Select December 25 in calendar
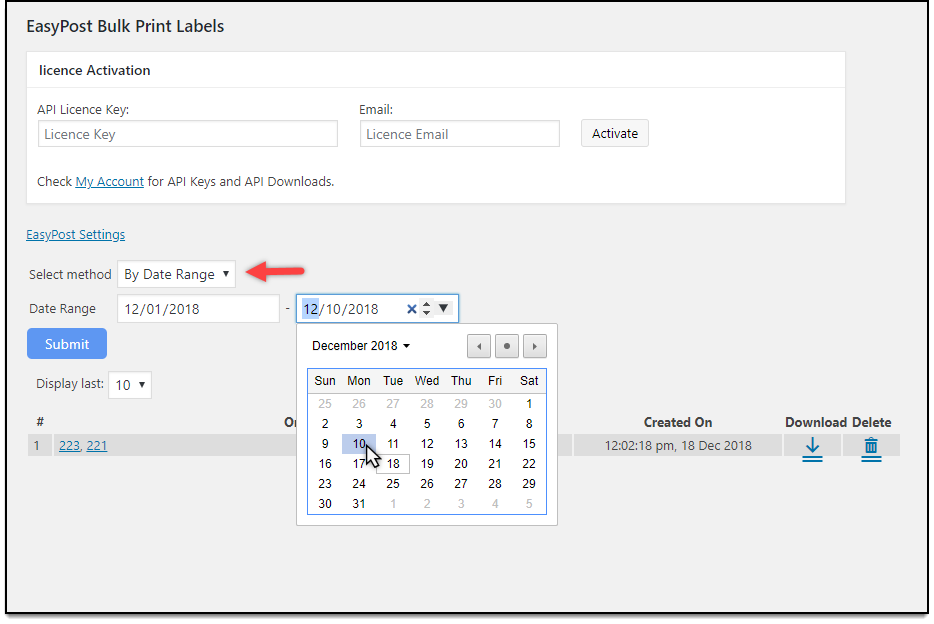This screenshot has height=624, width=934. 393,483
